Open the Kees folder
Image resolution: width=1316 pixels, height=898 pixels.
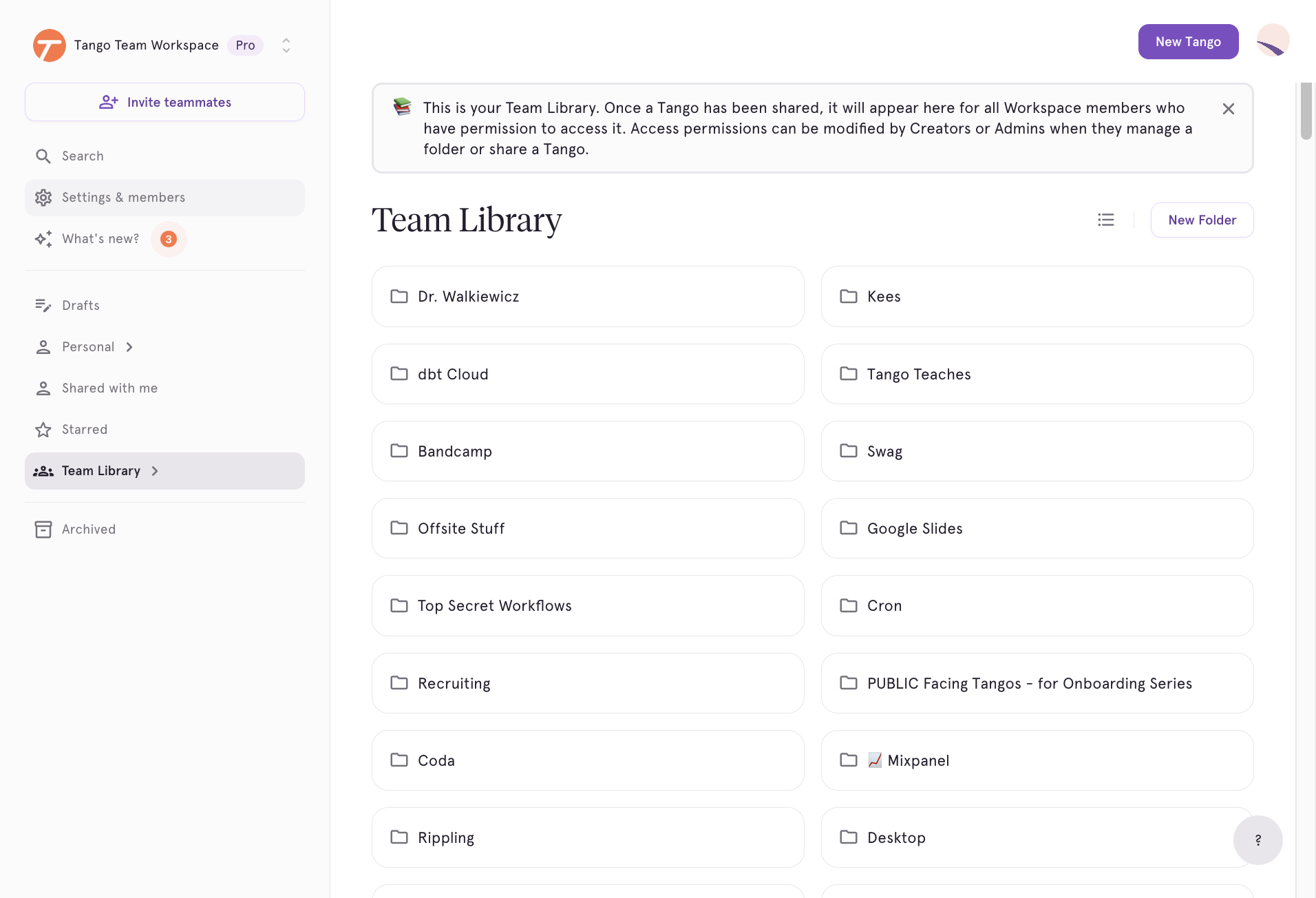point(1037,297)
